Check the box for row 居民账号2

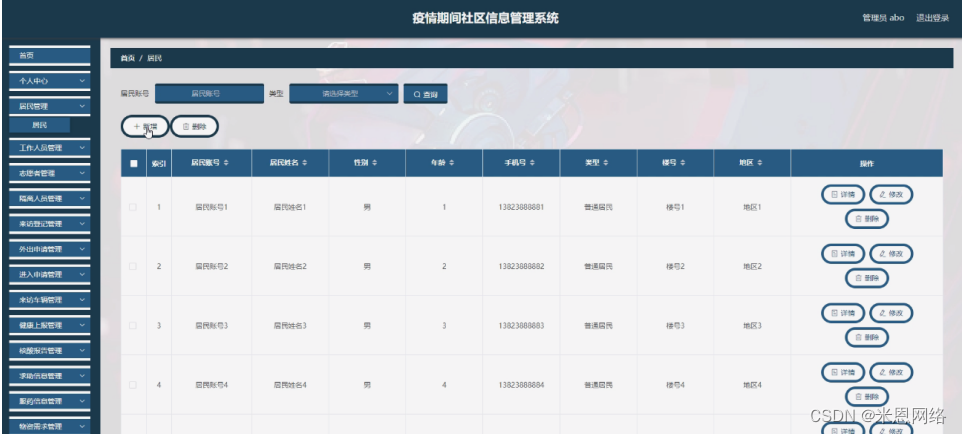133,266
